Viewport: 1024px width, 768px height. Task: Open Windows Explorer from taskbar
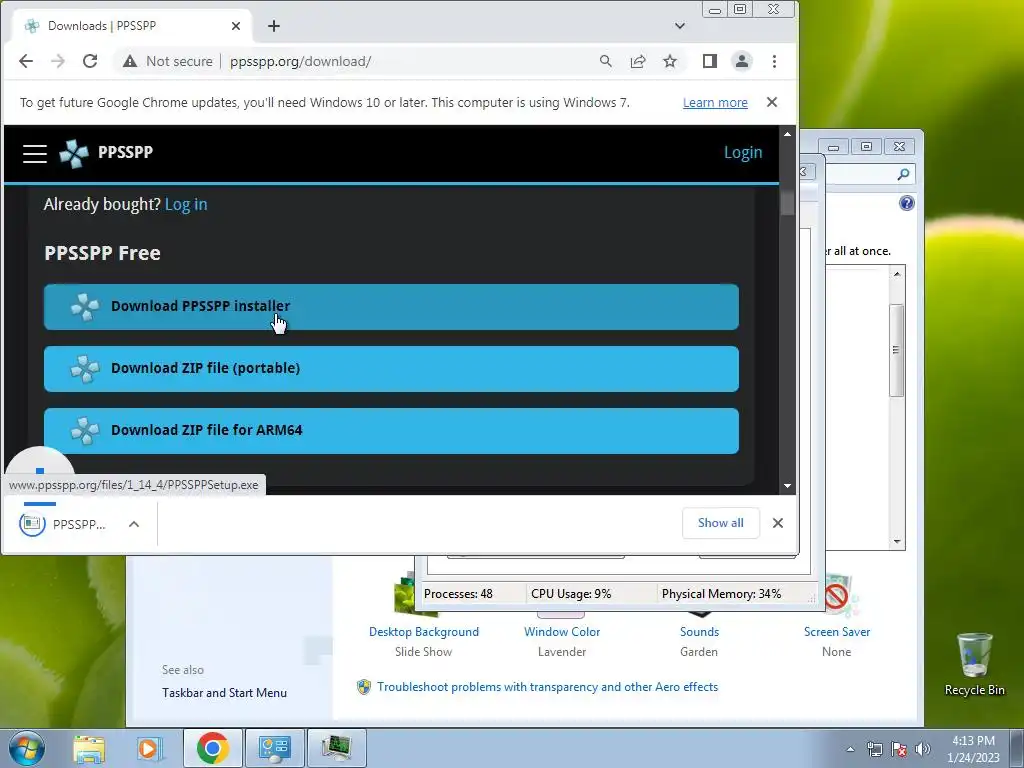[89, 748]
